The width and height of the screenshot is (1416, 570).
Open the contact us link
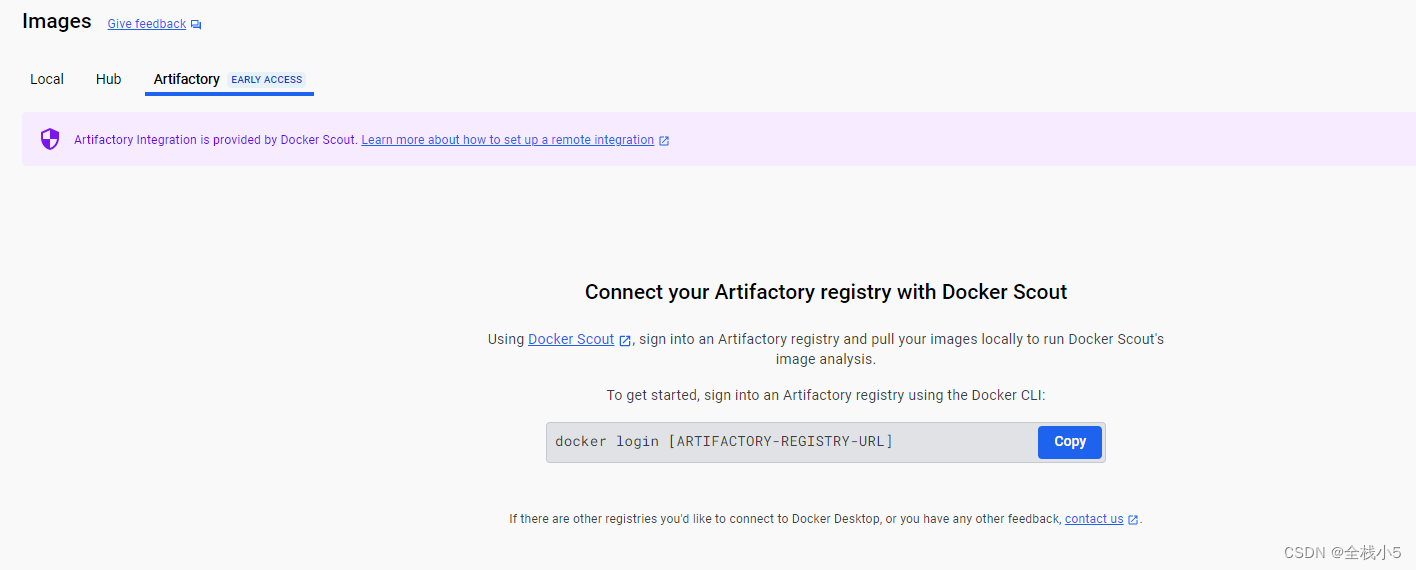1094,519
